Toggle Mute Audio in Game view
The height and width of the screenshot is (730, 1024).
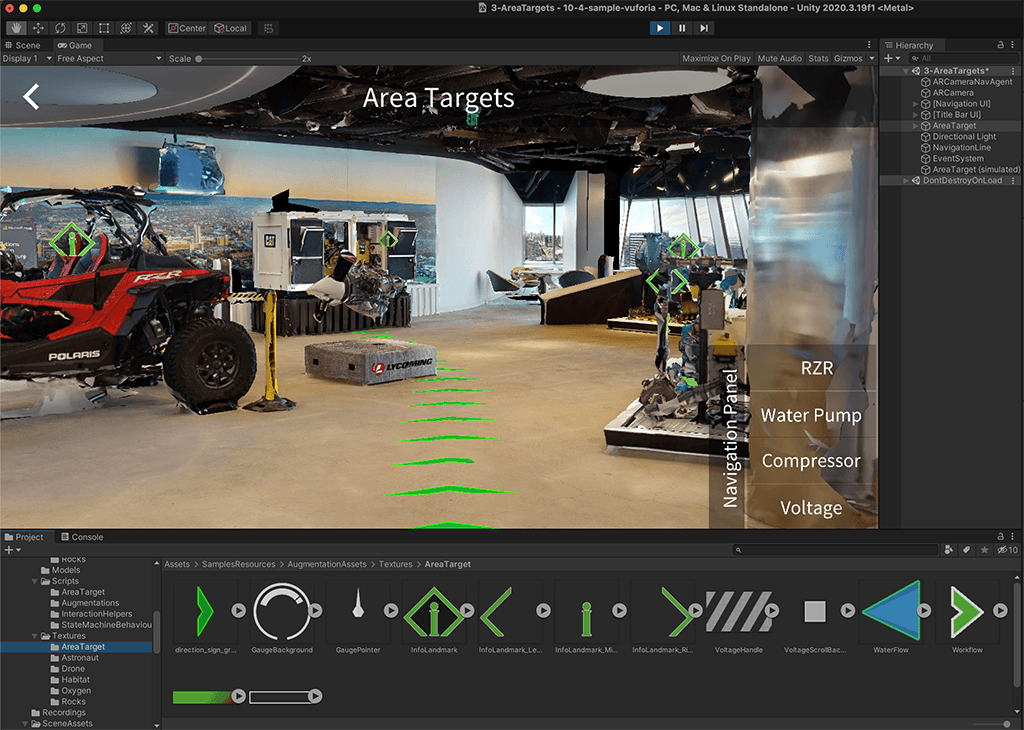click(779, 59)
